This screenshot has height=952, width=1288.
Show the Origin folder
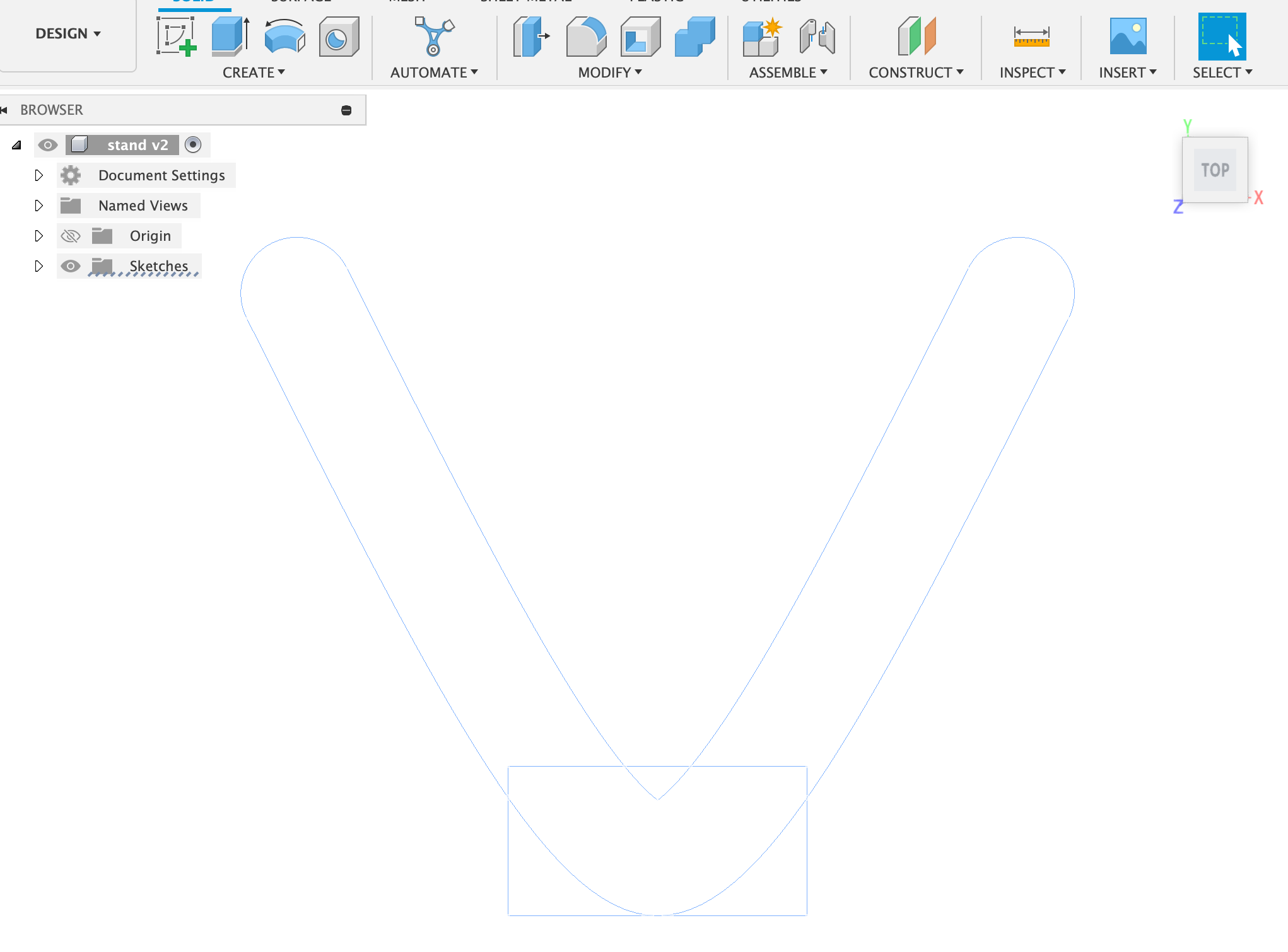point(70,235)
